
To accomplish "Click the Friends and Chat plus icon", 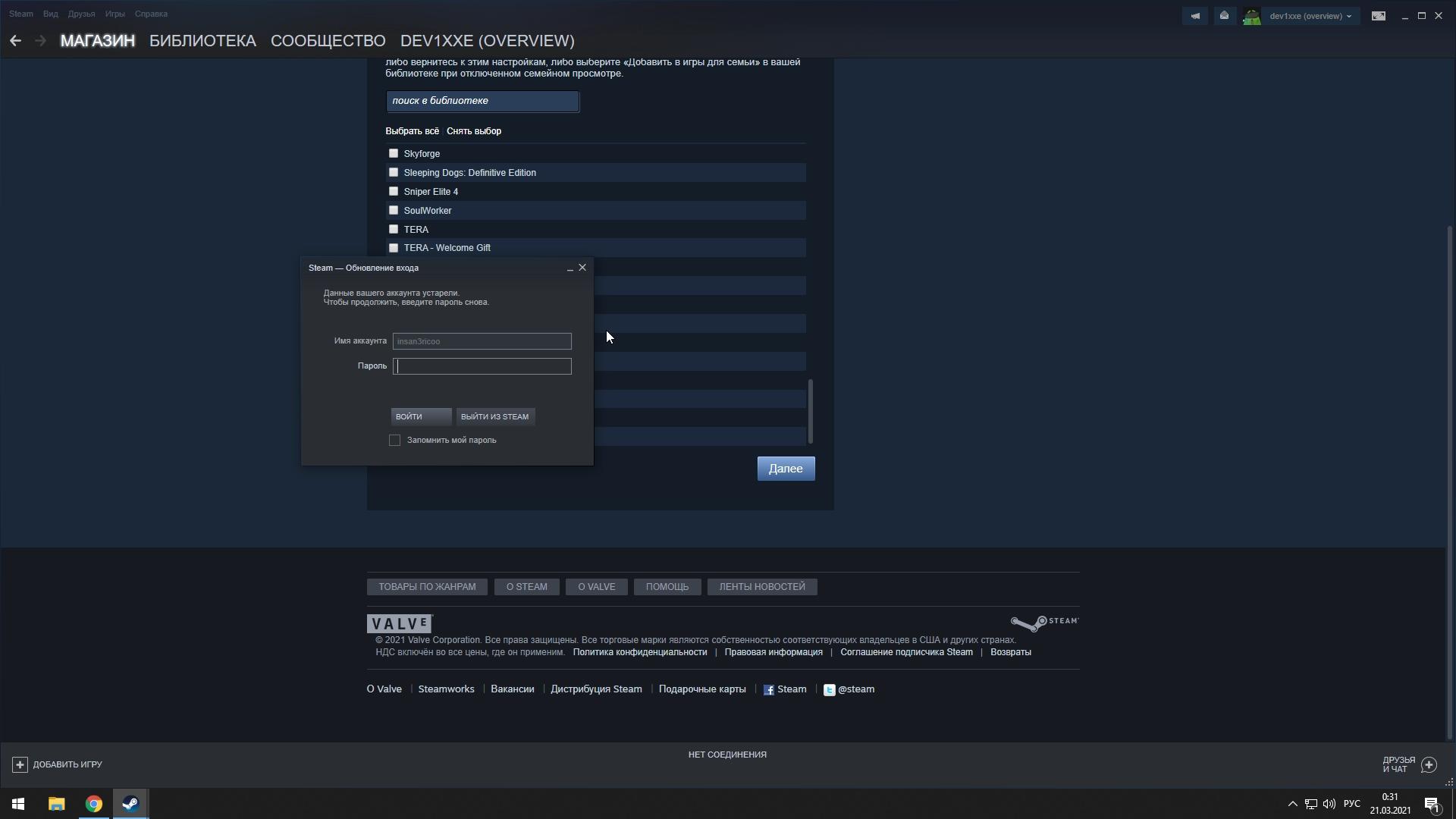I will [1429, 764].
